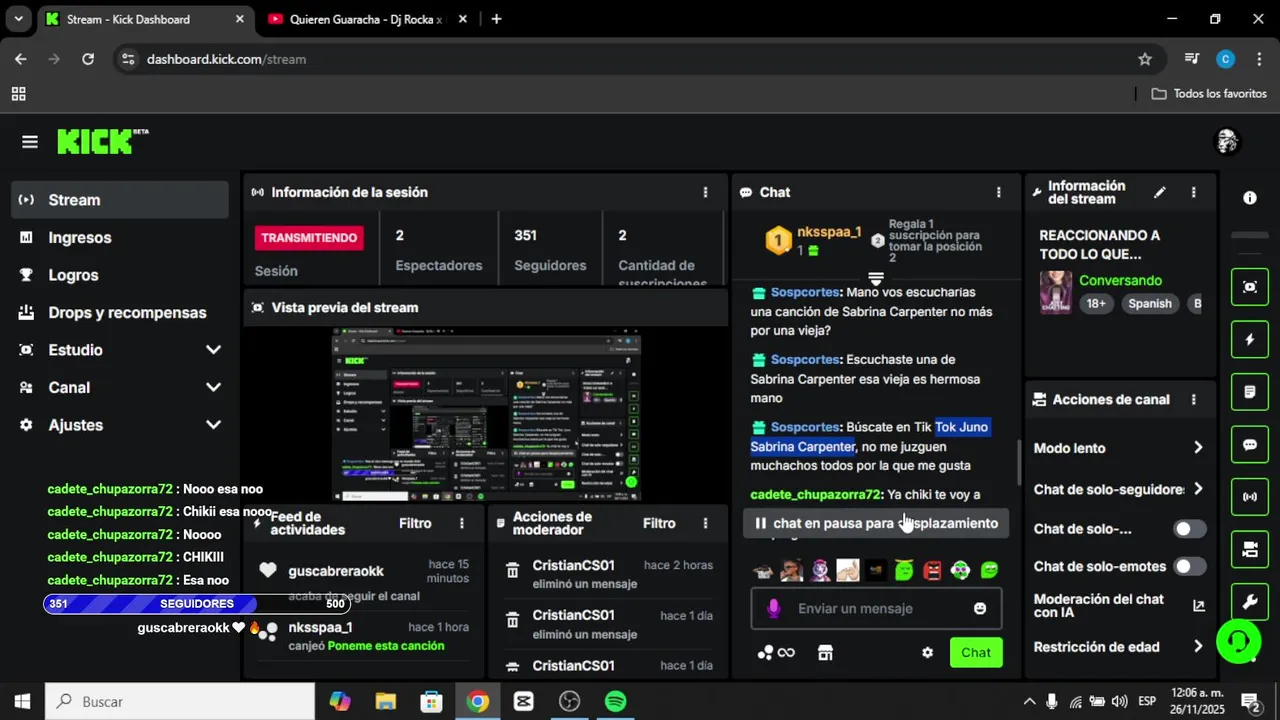This screenshot has height=720, width=1280.
Task: Open the chat points infinity icon
Action: tap(776, 653)
